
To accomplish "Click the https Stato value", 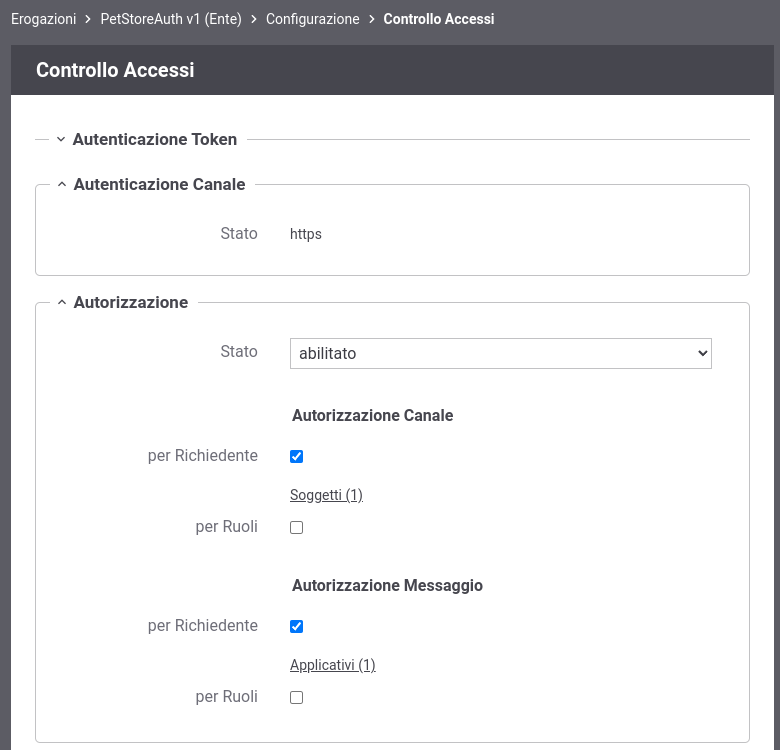I will (x=306, y=234).
